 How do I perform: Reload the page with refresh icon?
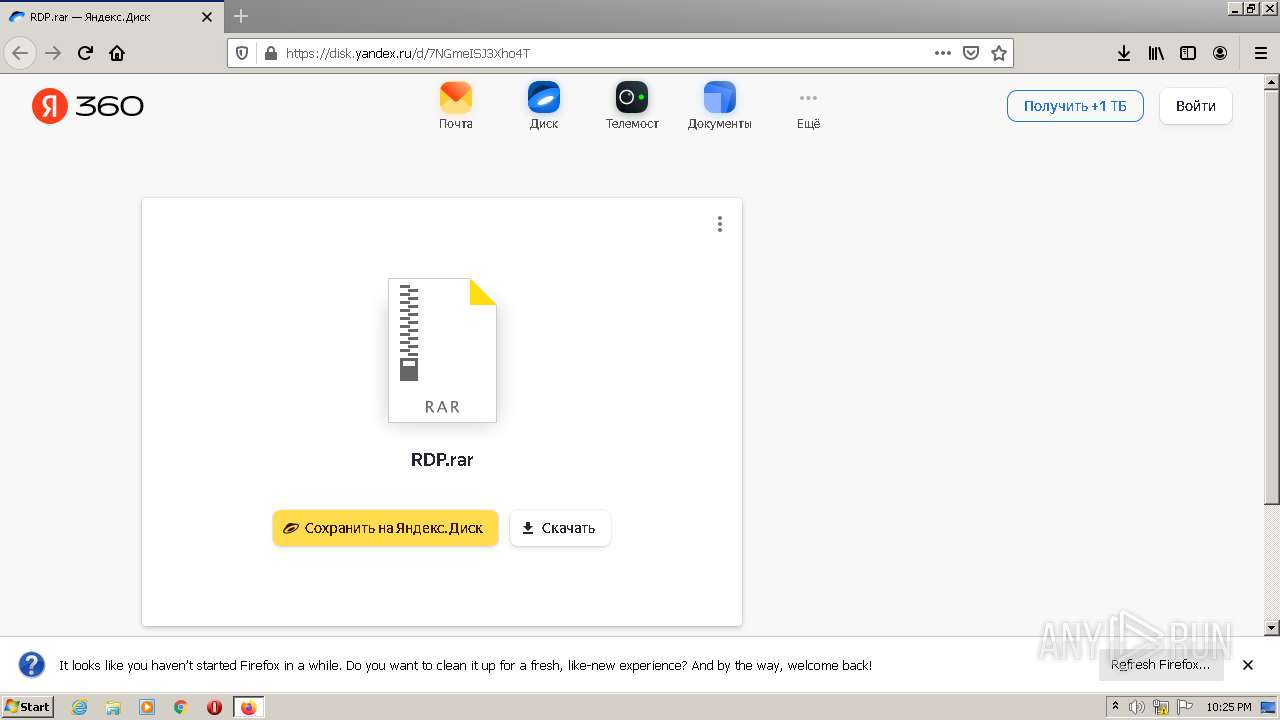(x=85, y=53)
